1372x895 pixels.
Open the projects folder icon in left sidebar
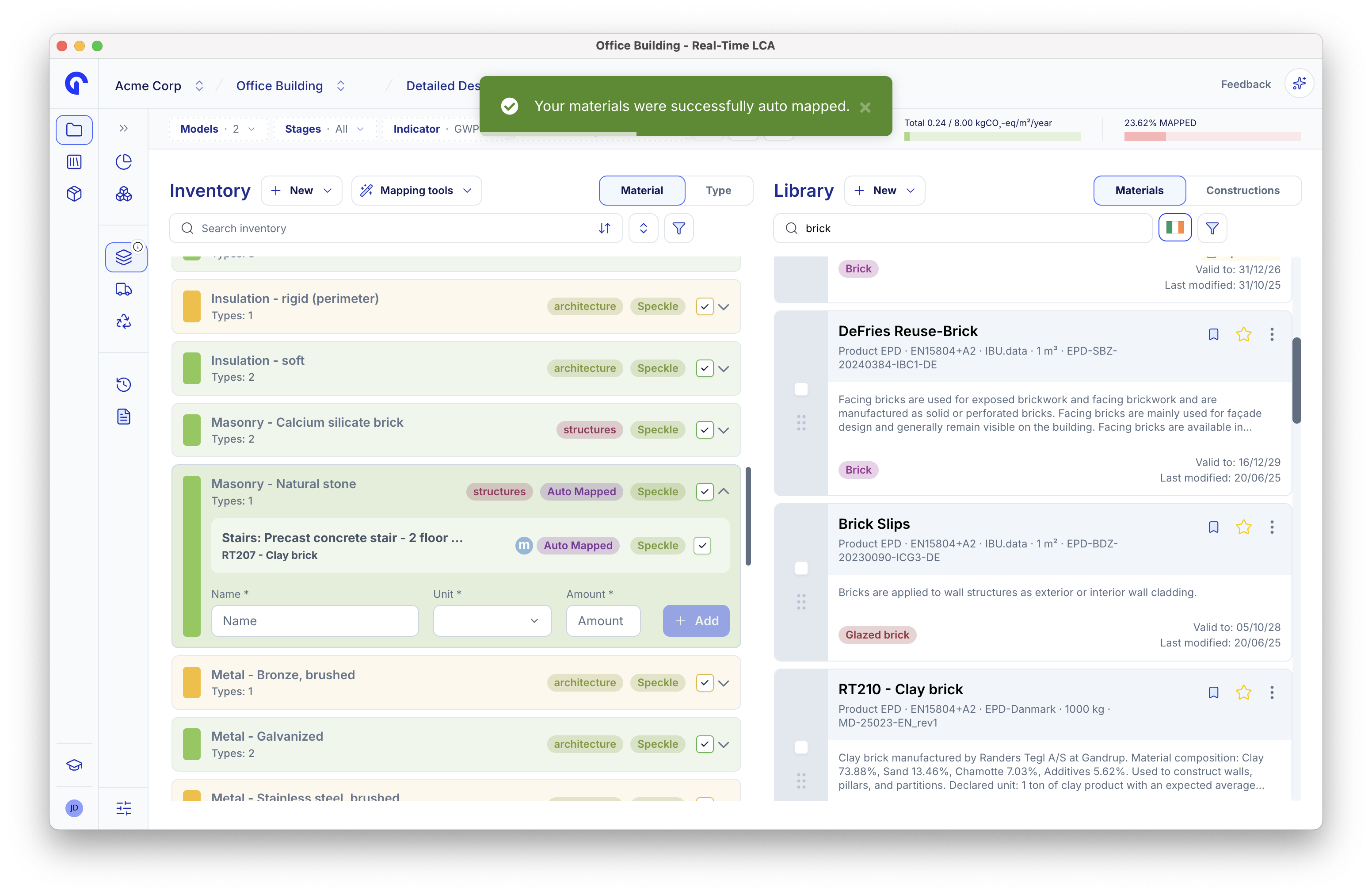coord(74,129)
